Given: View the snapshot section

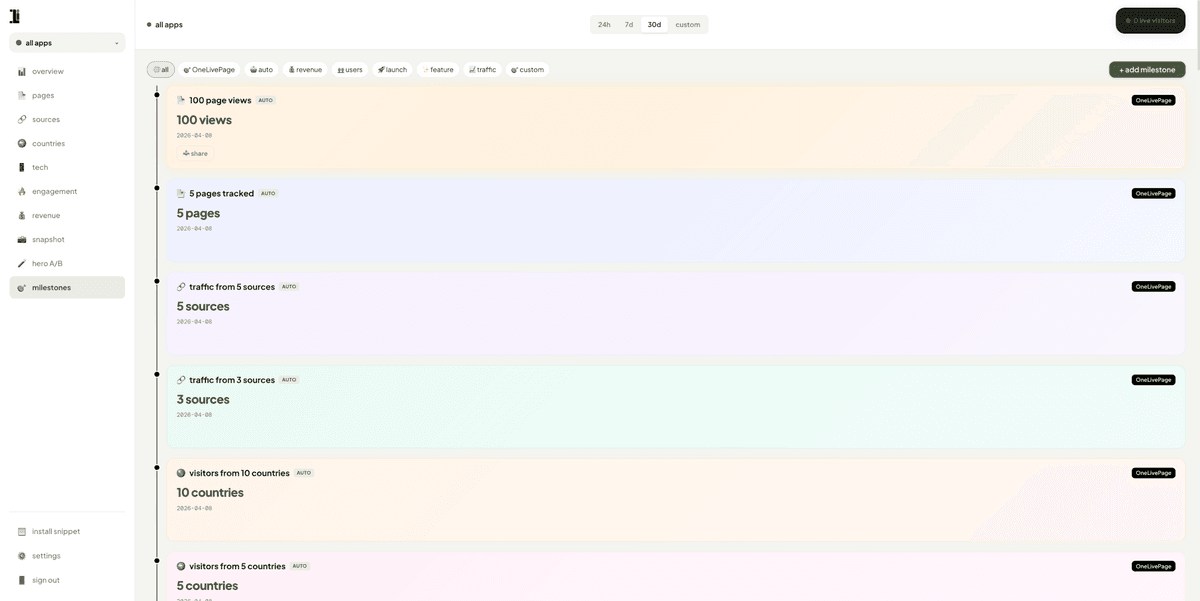Looking at the screenshot, I should (47, 239).
